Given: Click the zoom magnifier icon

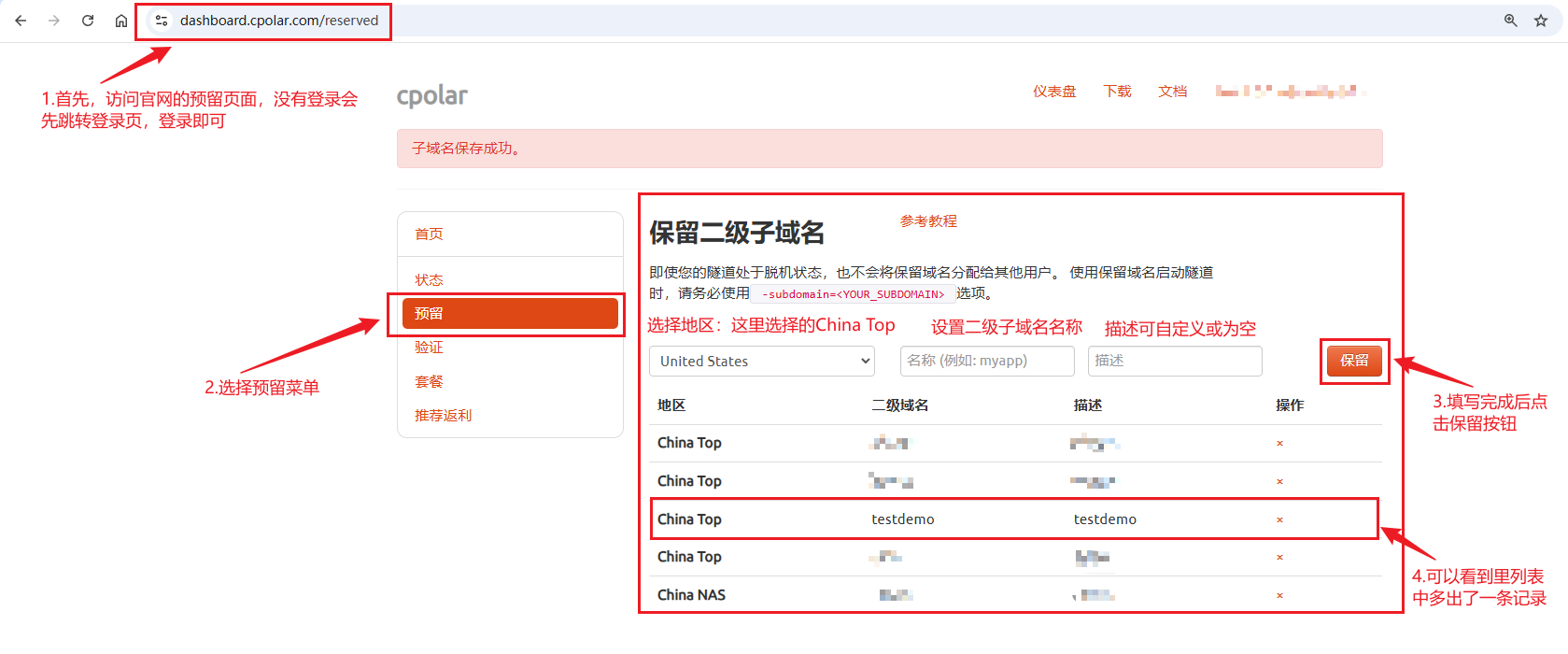Looking at the screenshot, I should (1510, 21).
